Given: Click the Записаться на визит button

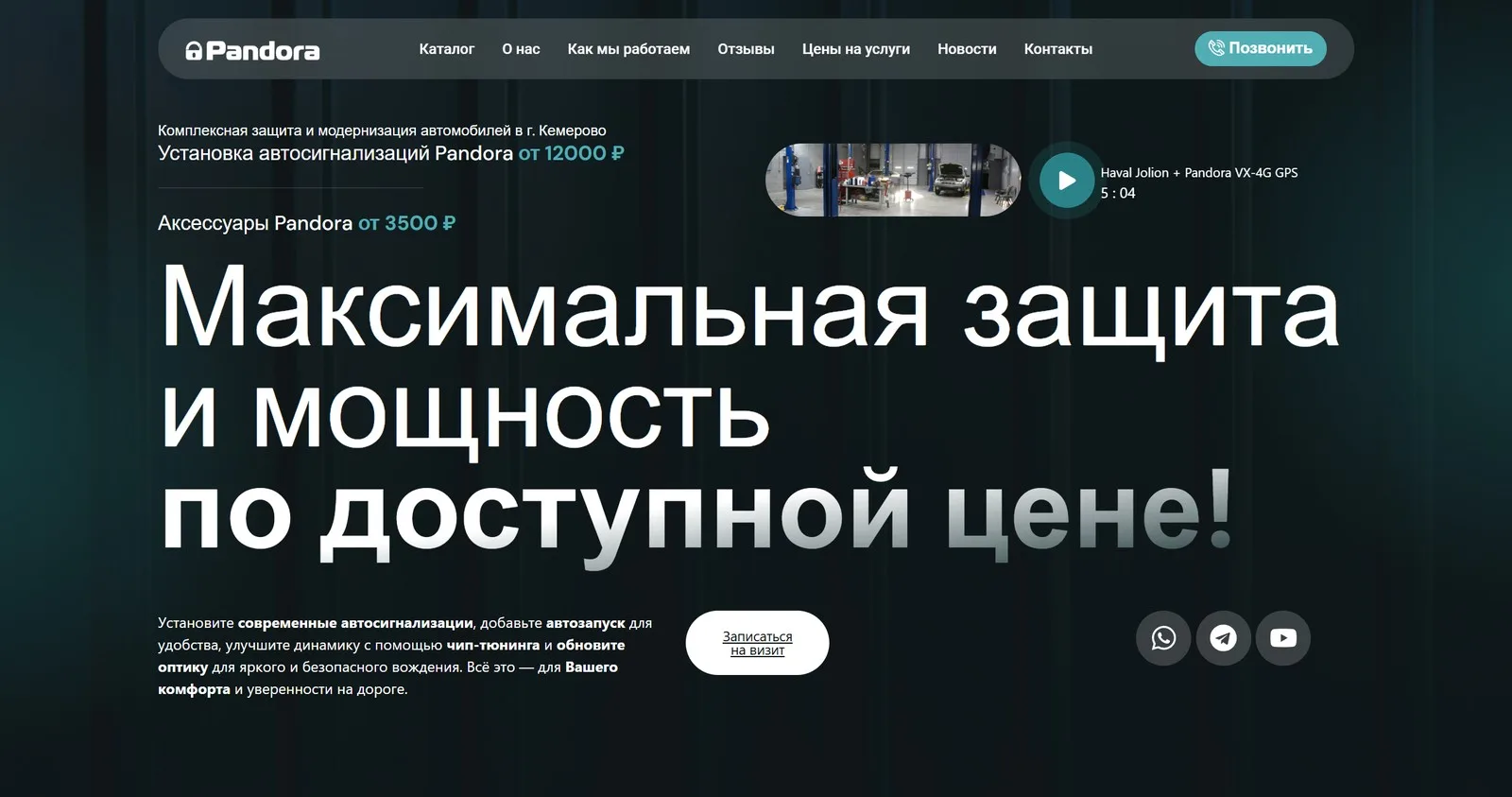Looking at the screenshot, I should [757, 643].
